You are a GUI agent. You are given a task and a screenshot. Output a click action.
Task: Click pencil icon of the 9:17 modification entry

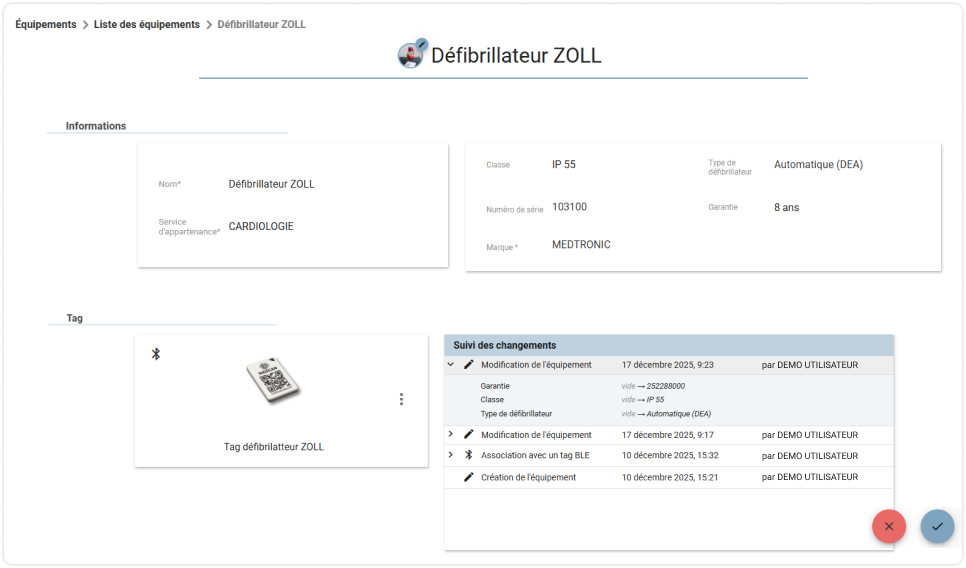pos(469,434)
